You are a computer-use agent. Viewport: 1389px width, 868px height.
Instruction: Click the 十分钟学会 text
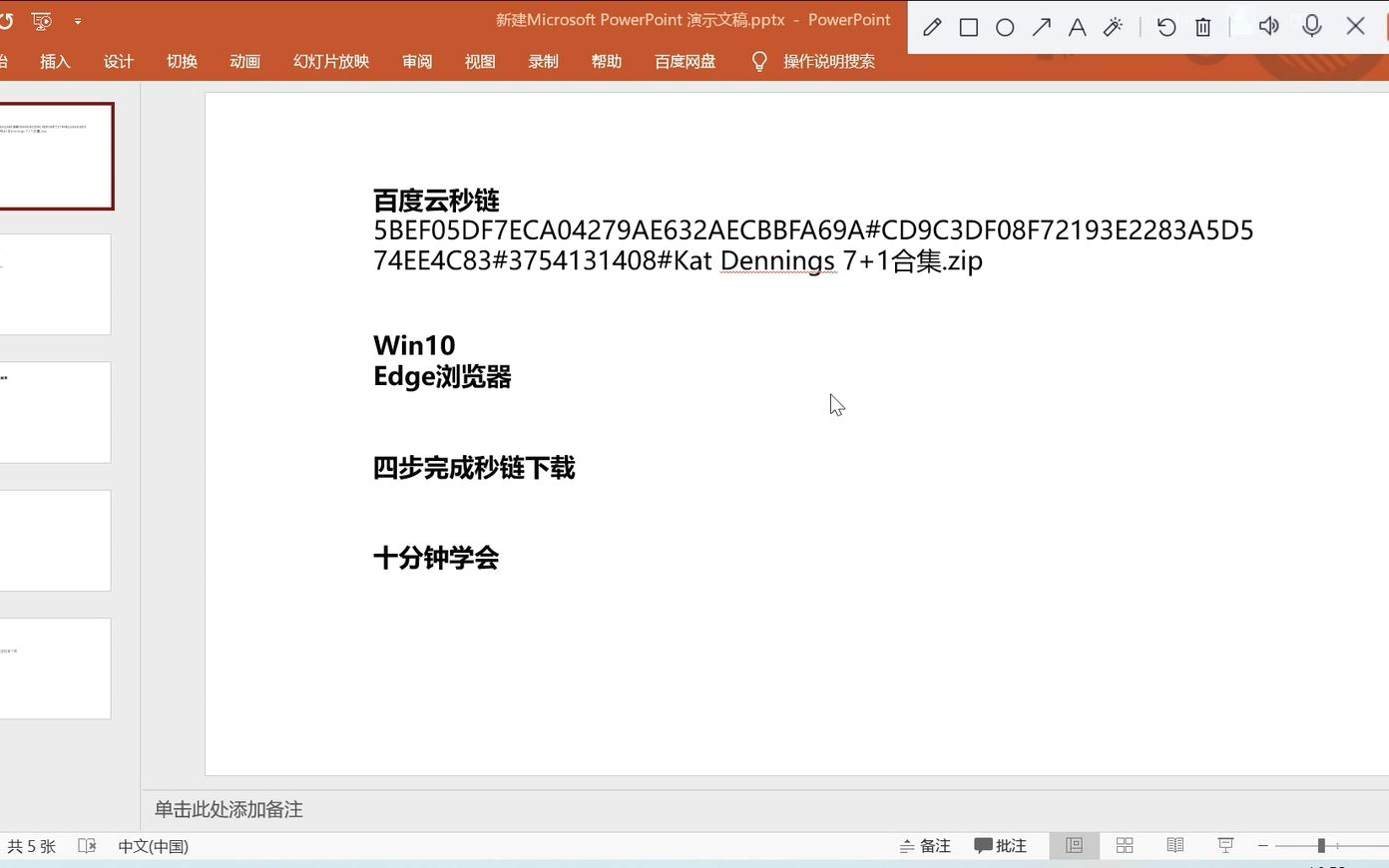pos(436,558)
